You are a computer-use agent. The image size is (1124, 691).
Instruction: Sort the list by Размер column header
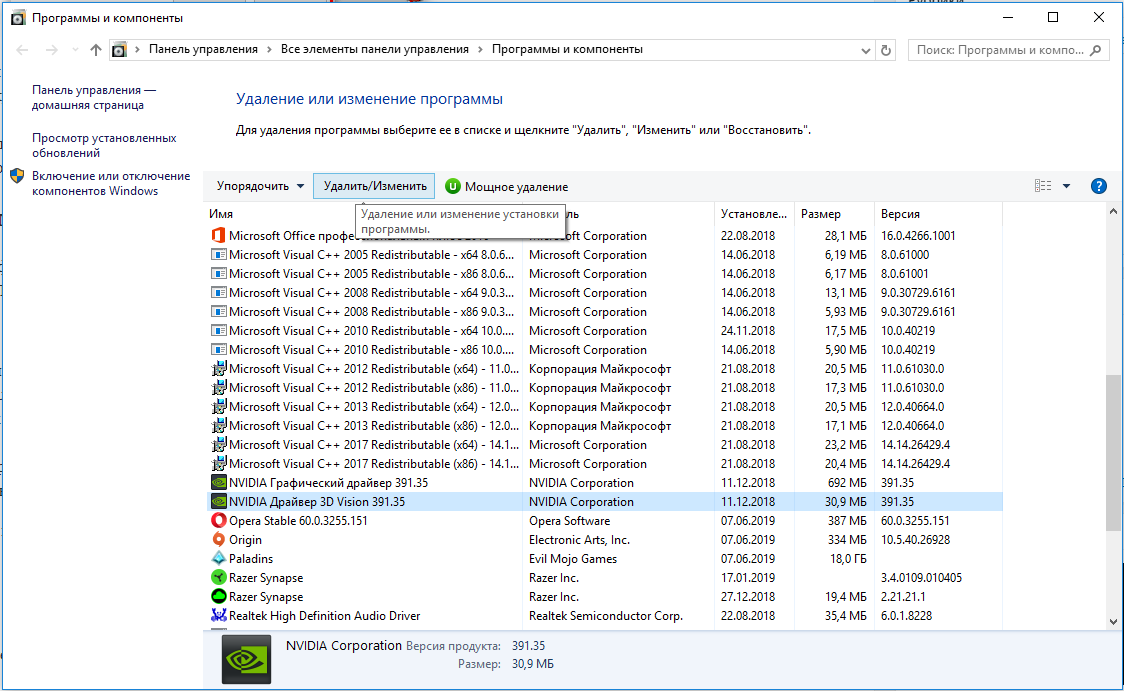tap(821, 214)
